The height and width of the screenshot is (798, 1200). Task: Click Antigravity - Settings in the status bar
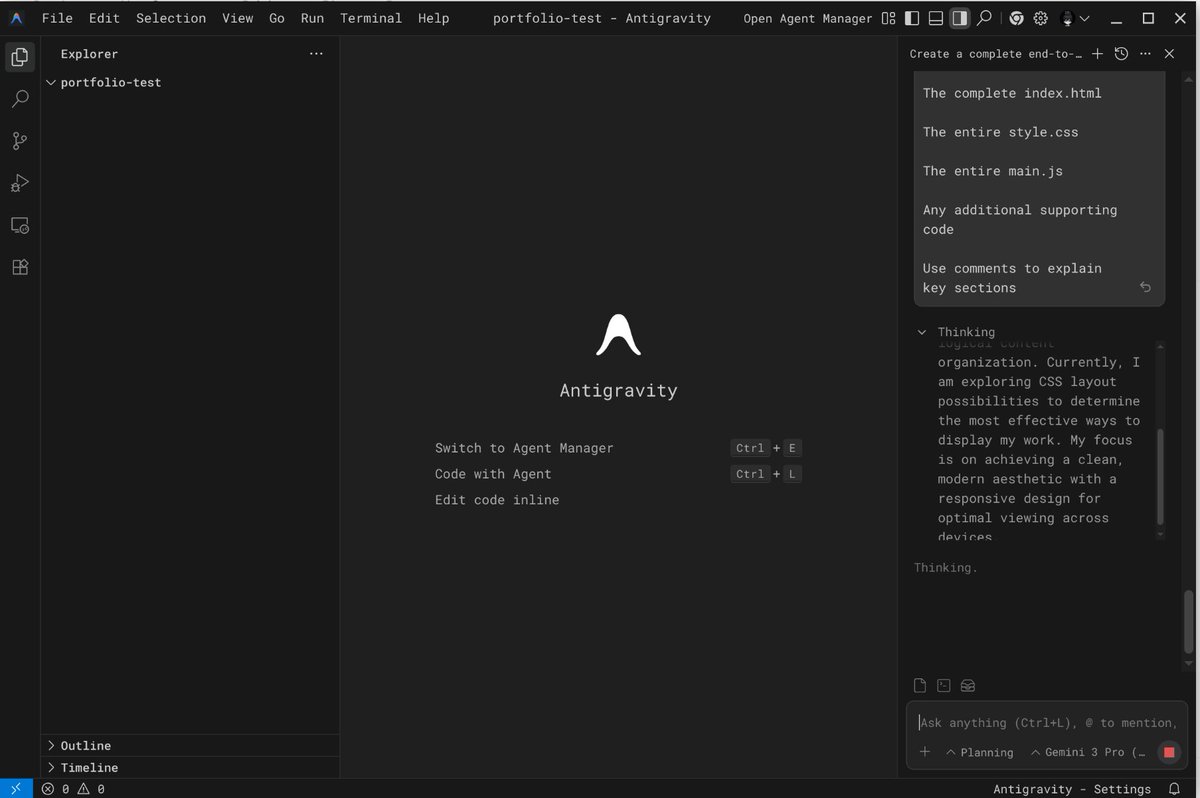click(x=1072, y=789)
